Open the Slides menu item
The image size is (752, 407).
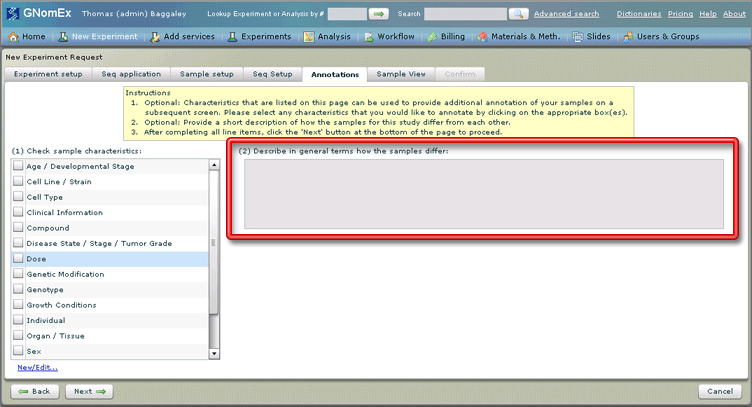pyautogui.click(x=592, y=36)
